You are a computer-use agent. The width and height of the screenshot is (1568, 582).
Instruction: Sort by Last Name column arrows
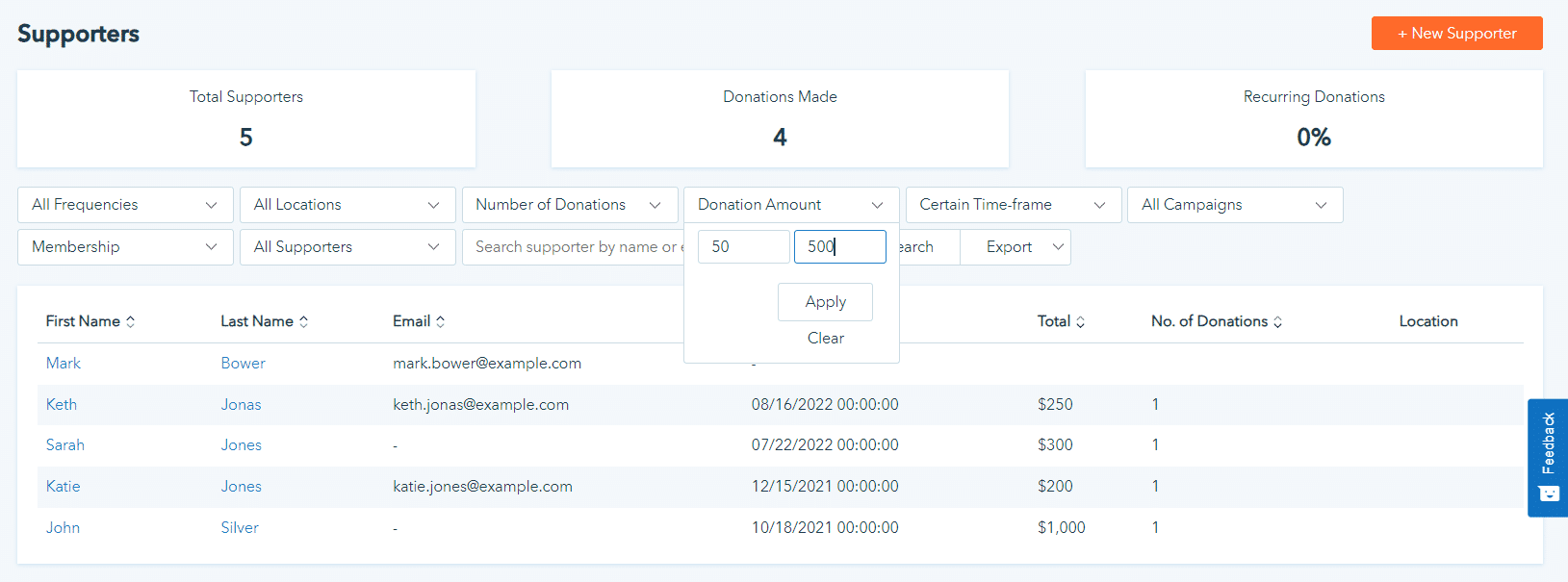pos(303,322)
